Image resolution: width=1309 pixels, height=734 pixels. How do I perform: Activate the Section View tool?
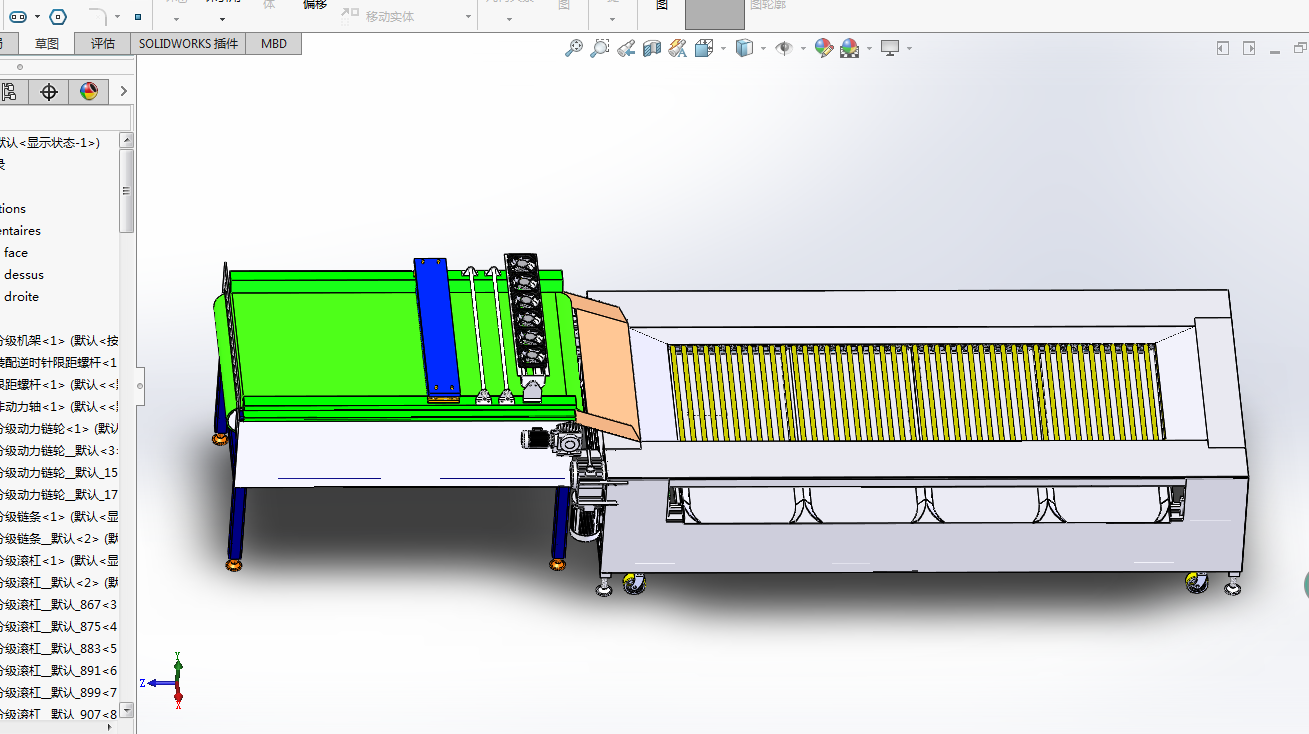click(x=652, y=48)
